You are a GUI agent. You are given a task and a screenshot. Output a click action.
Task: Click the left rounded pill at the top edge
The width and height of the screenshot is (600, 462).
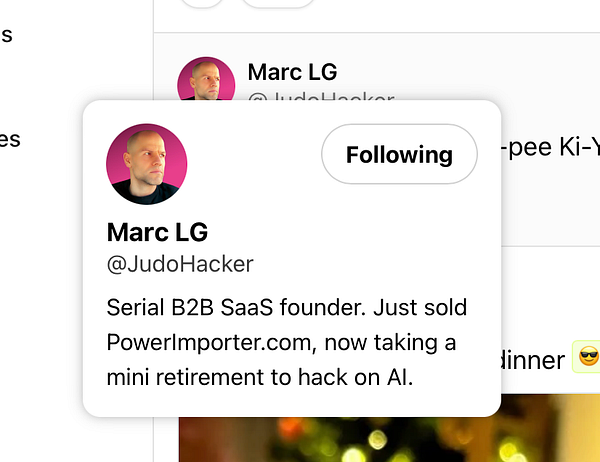coord(202,3)
